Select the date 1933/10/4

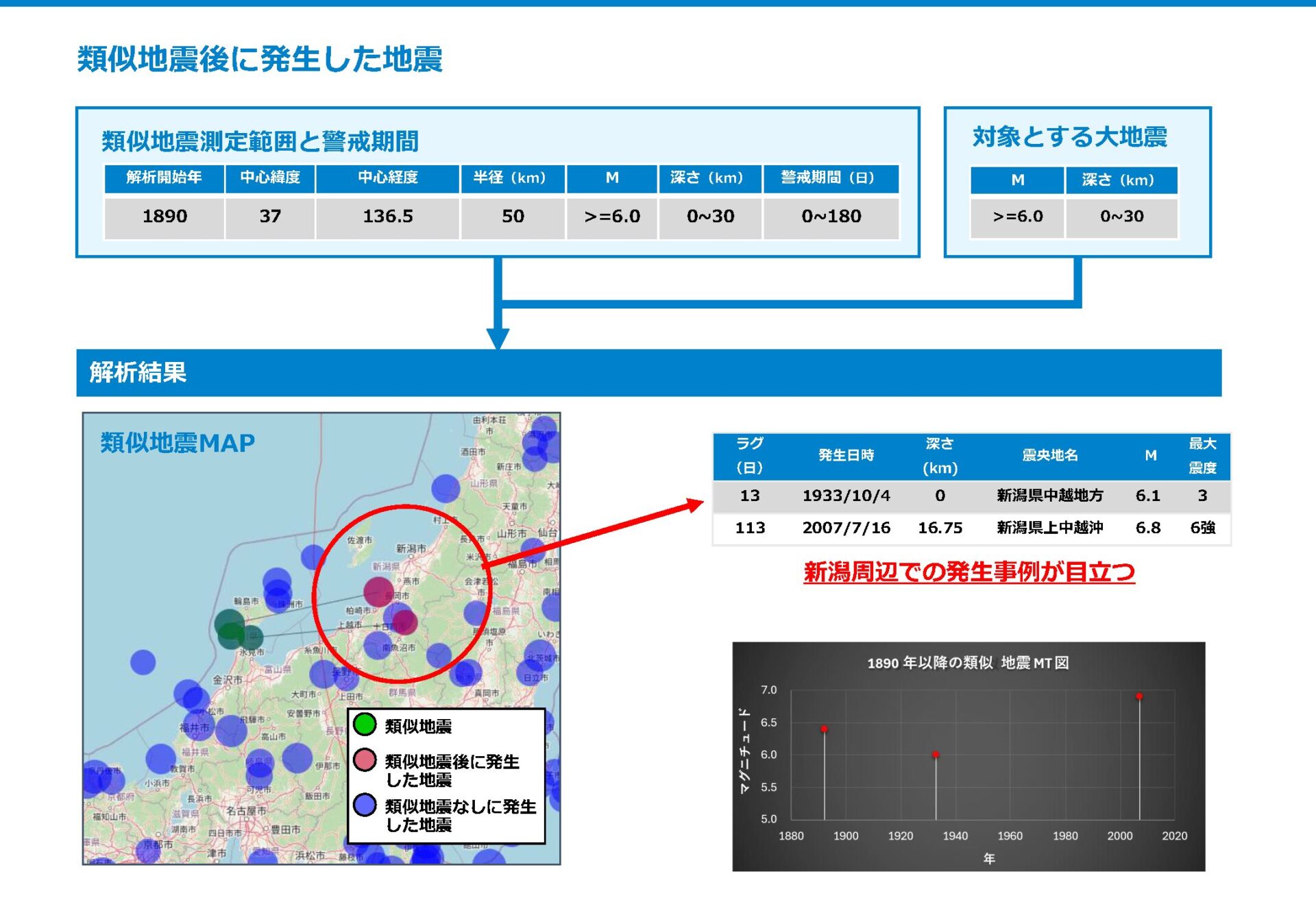(846, 496)
